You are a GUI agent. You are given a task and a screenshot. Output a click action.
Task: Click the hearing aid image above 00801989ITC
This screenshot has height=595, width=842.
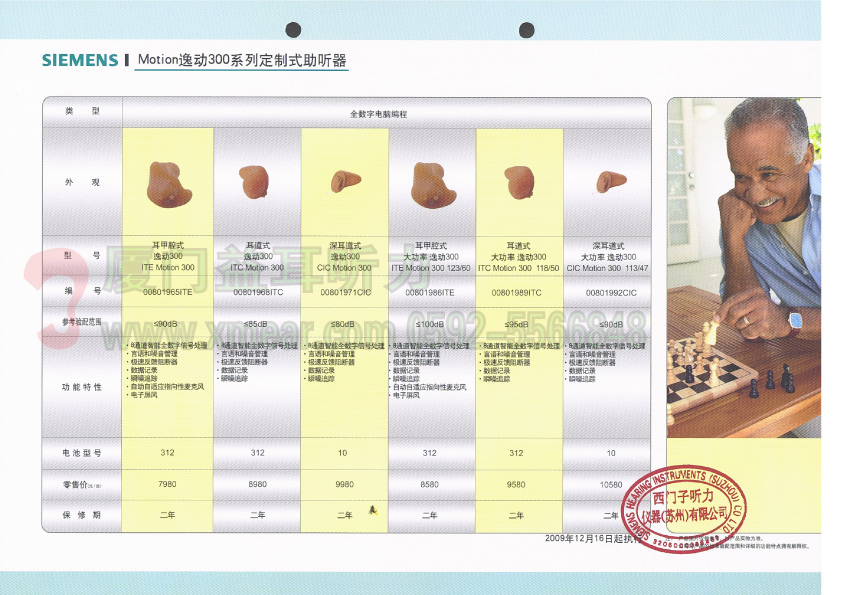(x=519, y=182)
